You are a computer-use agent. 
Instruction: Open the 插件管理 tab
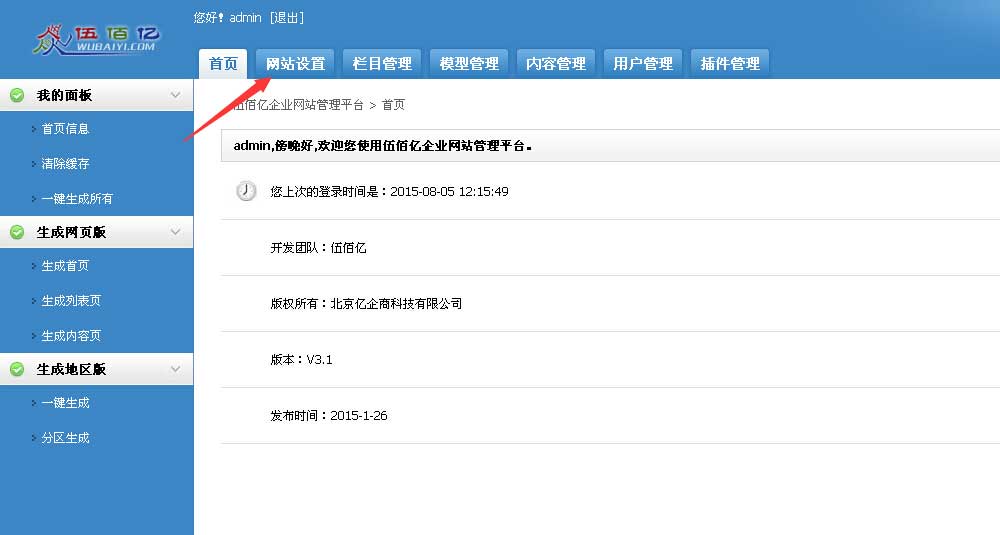tap(730, 63)
